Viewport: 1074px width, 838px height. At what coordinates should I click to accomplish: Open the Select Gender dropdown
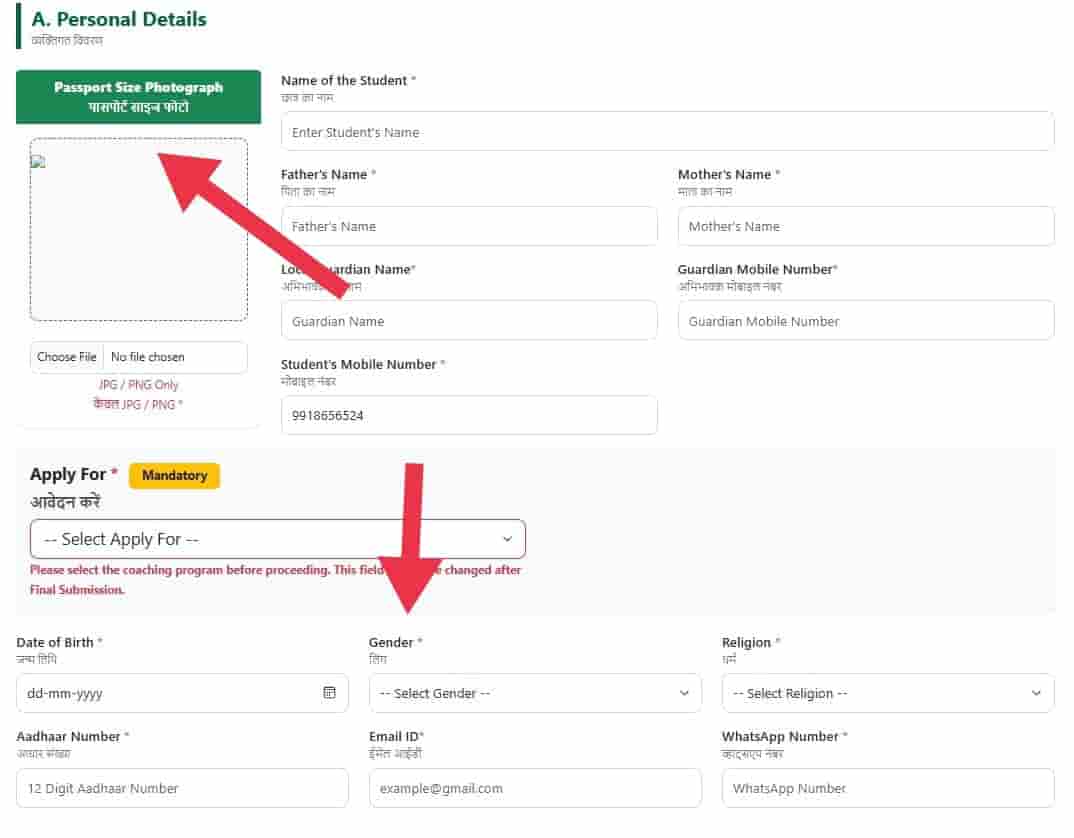coord(535,693)
